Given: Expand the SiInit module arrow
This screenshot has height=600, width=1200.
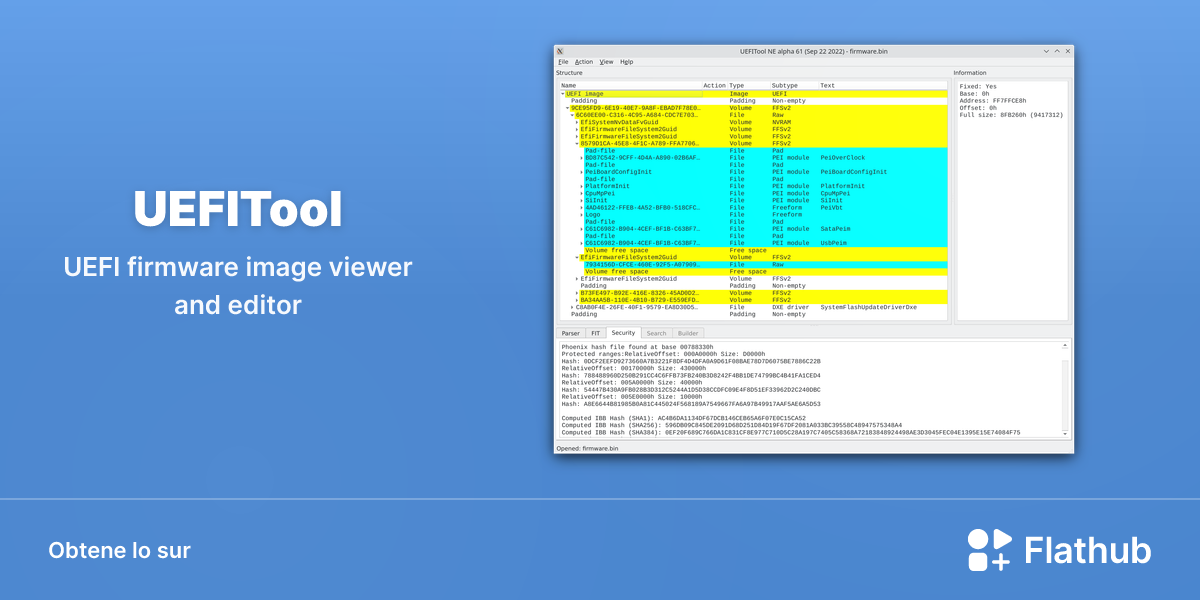Looking at the screenshot, I should click(582, 200).
